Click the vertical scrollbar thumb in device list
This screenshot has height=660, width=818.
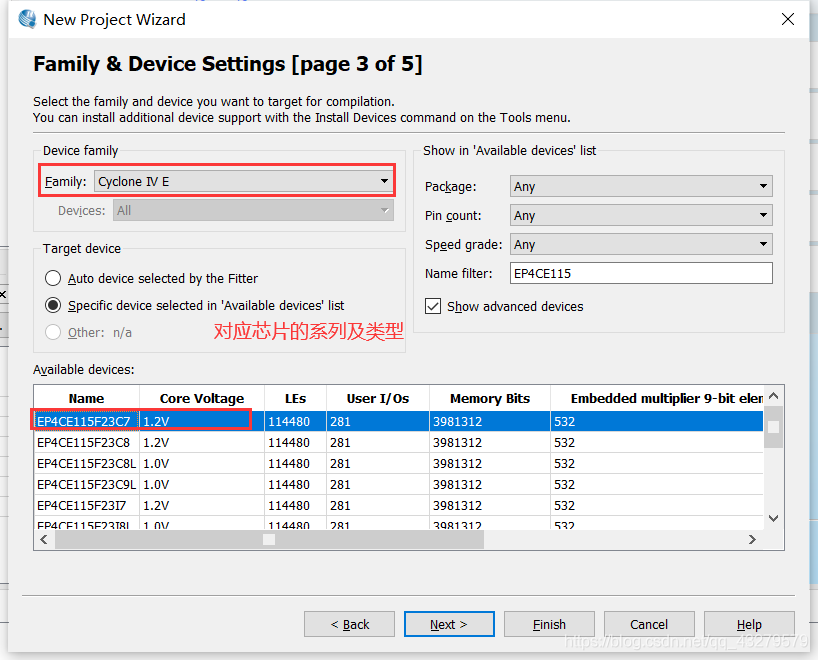pos(774,427)
